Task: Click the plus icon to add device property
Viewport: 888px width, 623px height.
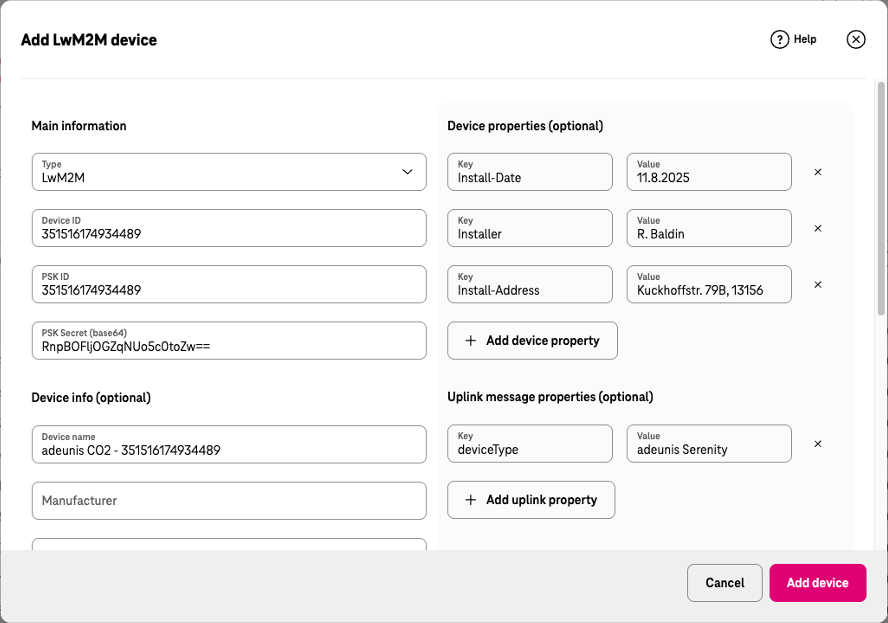Action: [470, 340]
